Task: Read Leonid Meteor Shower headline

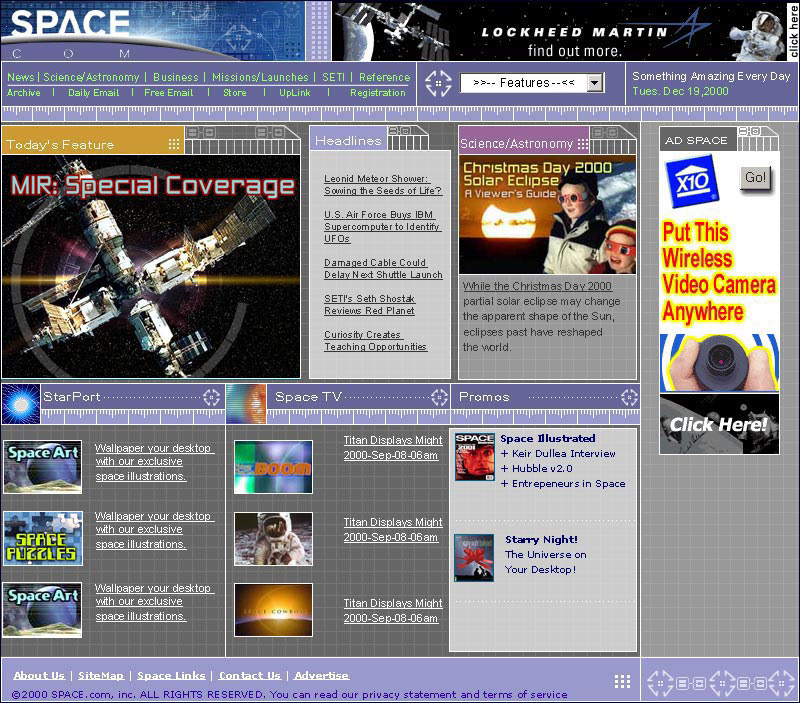Action: pos(383,185)
